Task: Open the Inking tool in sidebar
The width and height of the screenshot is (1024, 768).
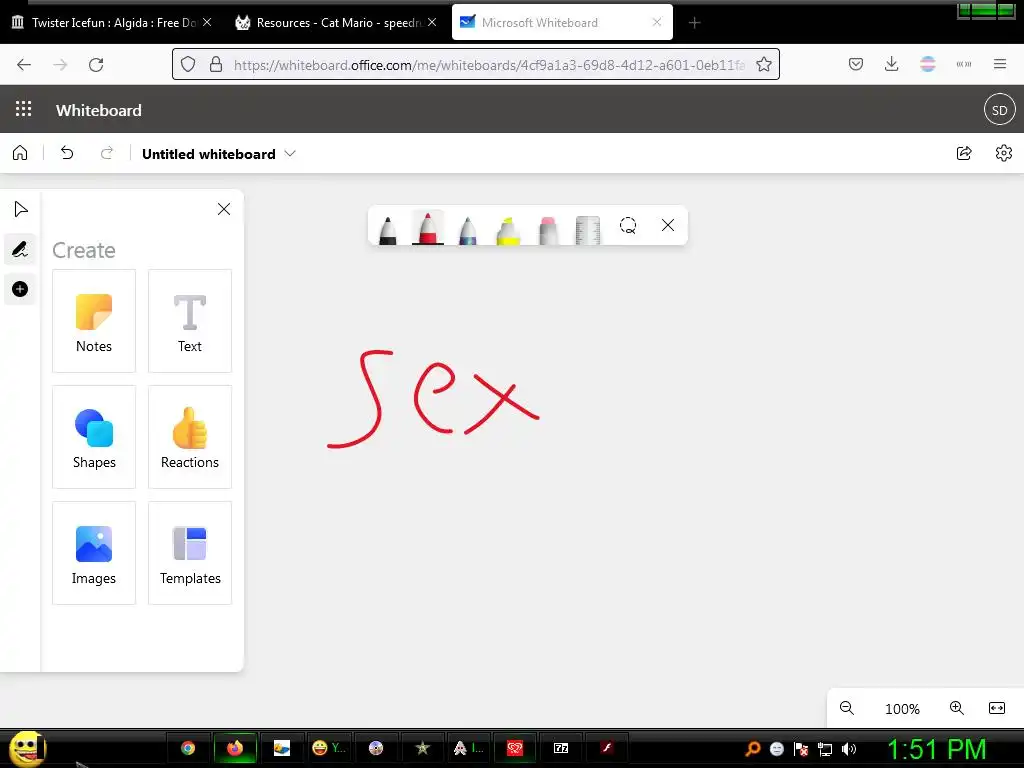Action: coord(20,249)
